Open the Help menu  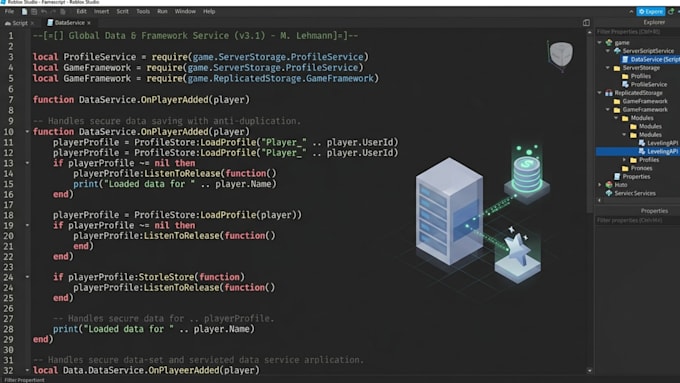coord(209,12)
